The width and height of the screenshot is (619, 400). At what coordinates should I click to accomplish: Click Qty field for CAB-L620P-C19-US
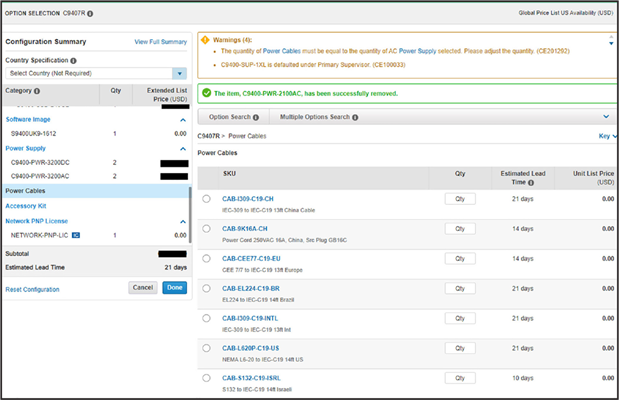(x=460, y=348)
